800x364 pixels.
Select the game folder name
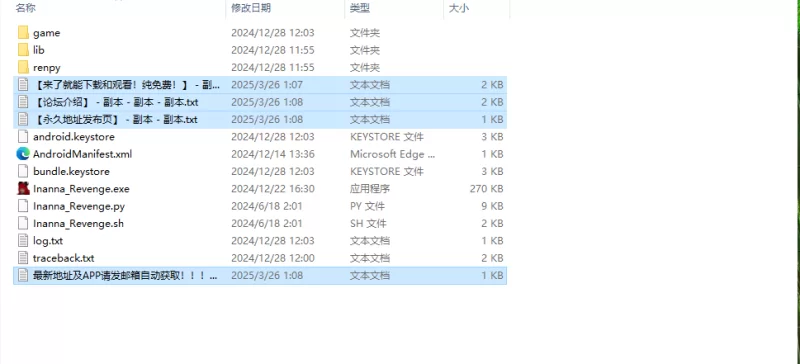click(46, 33)
